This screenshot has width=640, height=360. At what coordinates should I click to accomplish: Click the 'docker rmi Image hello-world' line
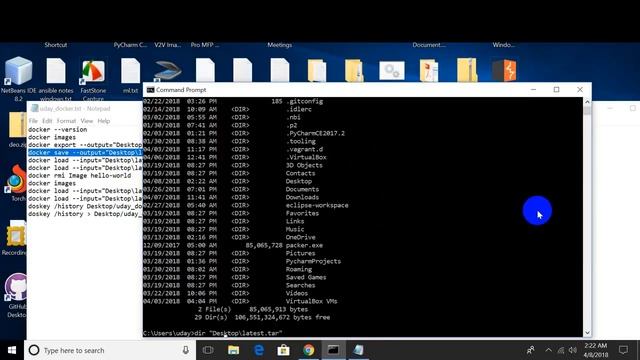click(80, 176)
